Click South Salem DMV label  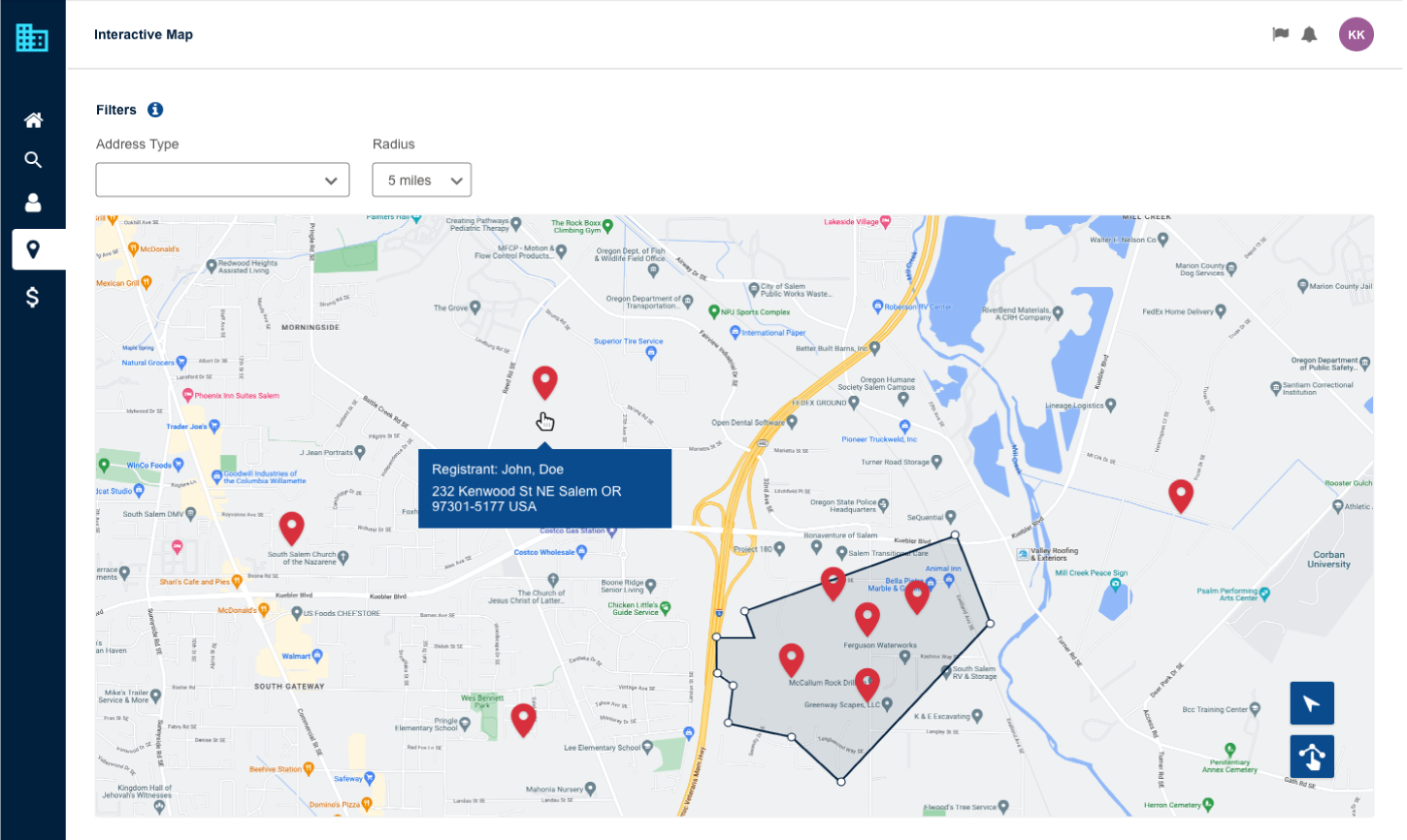[153, 514]
